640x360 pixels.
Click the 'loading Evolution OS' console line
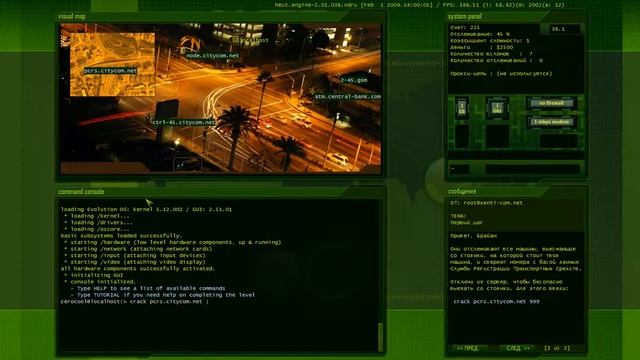[x=146, y=209]
